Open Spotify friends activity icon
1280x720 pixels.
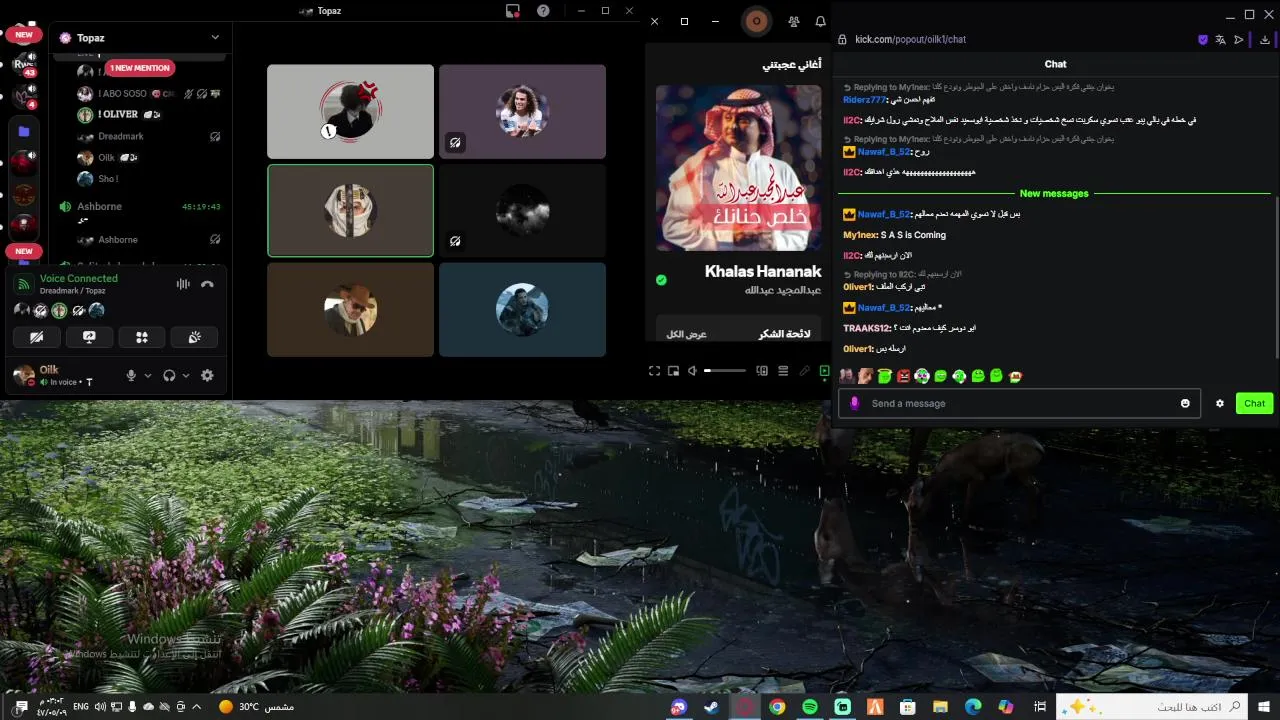click(793, 21)
